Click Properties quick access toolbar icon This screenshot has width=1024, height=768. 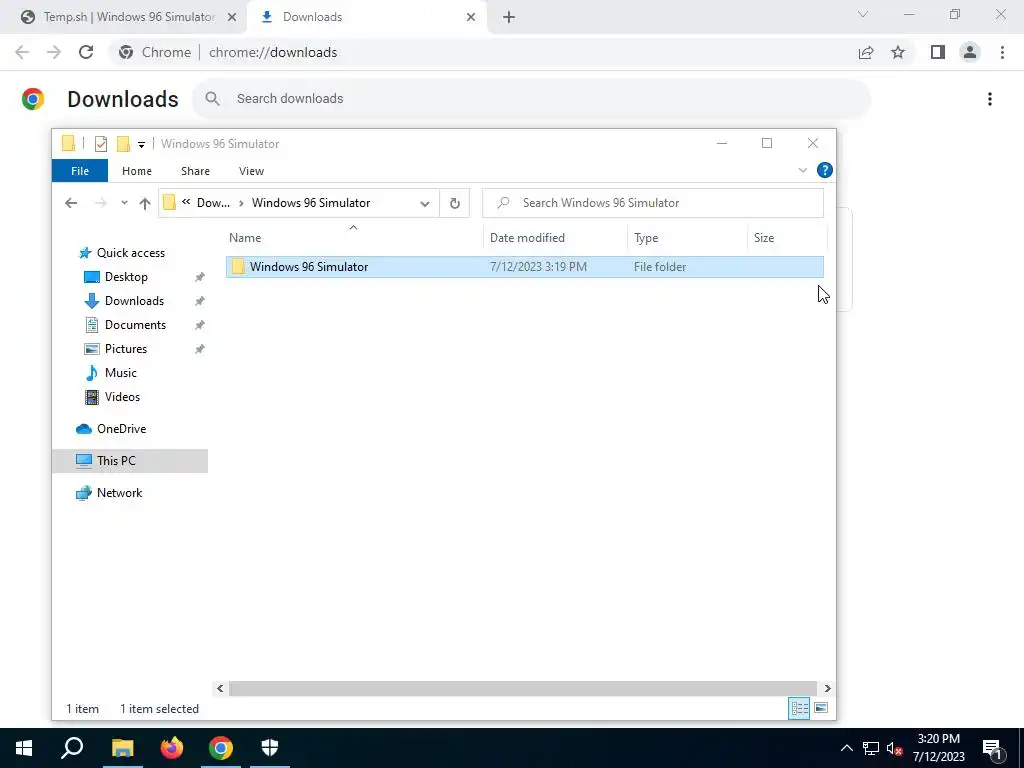coord(101,144)
